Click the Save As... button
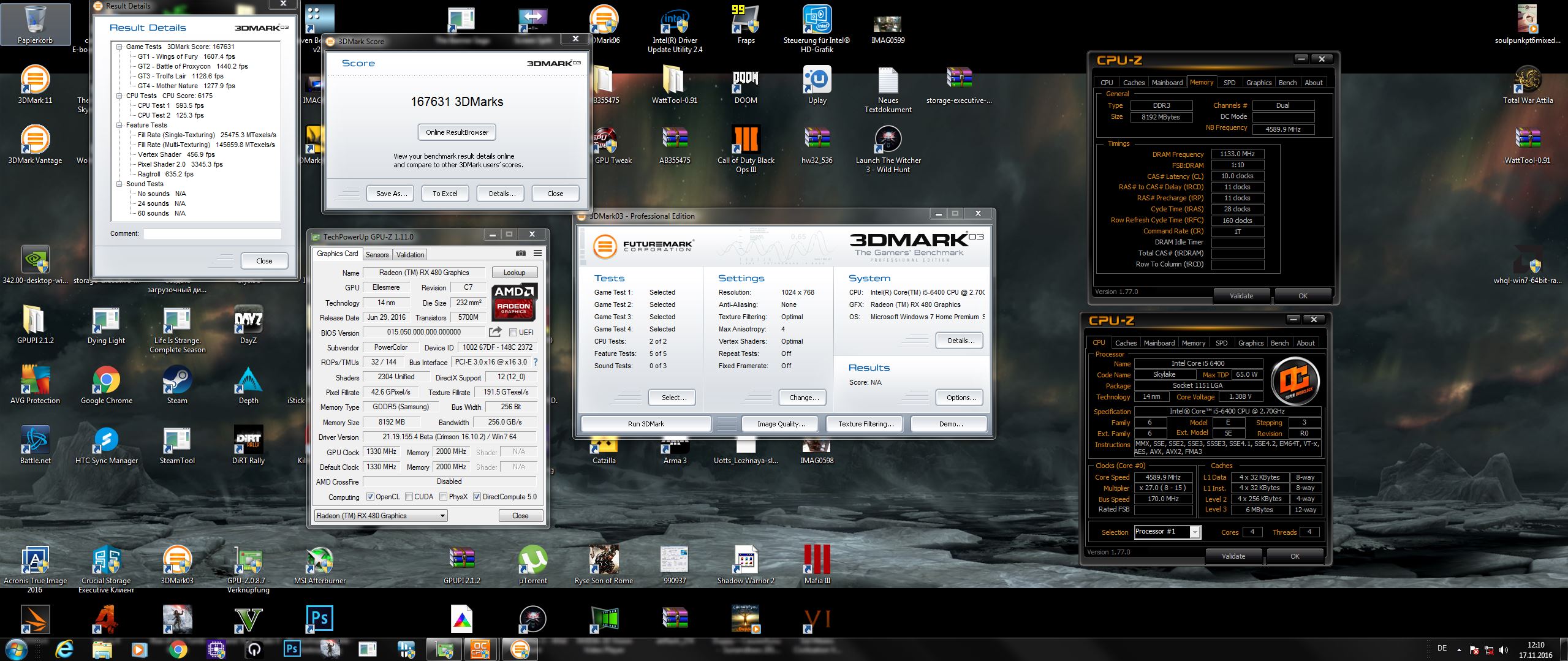 coord(391,194)
